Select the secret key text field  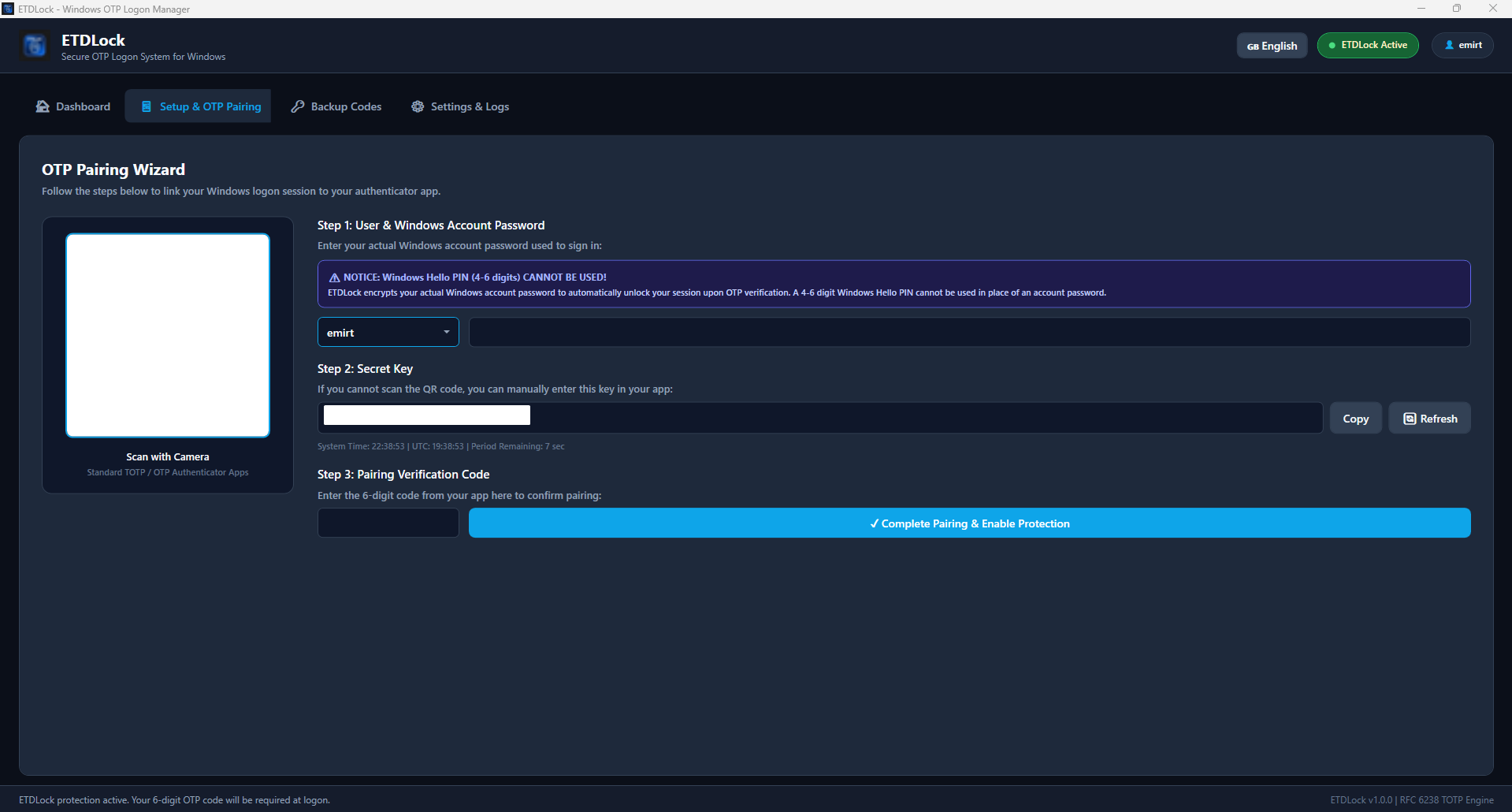click(x=820, y=418)
